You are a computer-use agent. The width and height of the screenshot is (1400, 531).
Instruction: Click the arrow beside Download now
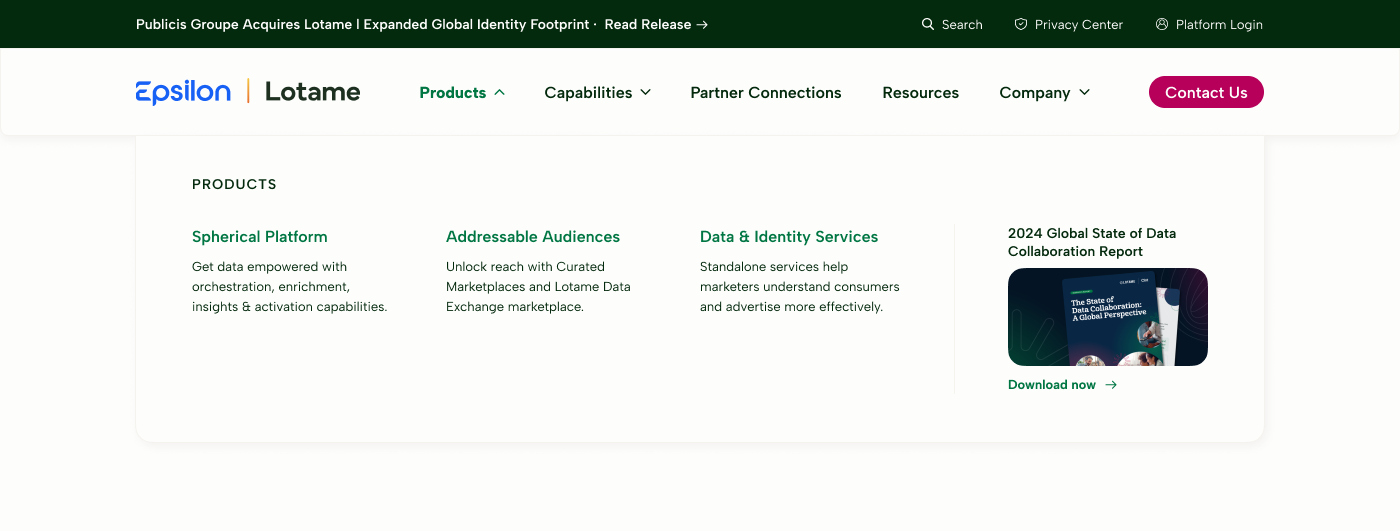(1111, 385)
